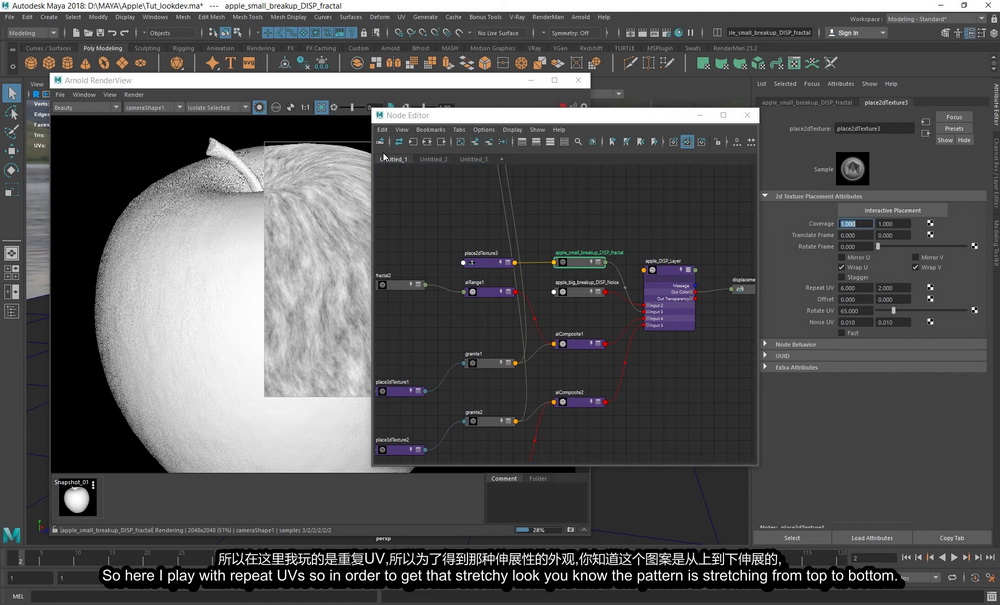The image size is (1000, 605).
Task: Expand the Node Behavior section
Action: (874, 344)
